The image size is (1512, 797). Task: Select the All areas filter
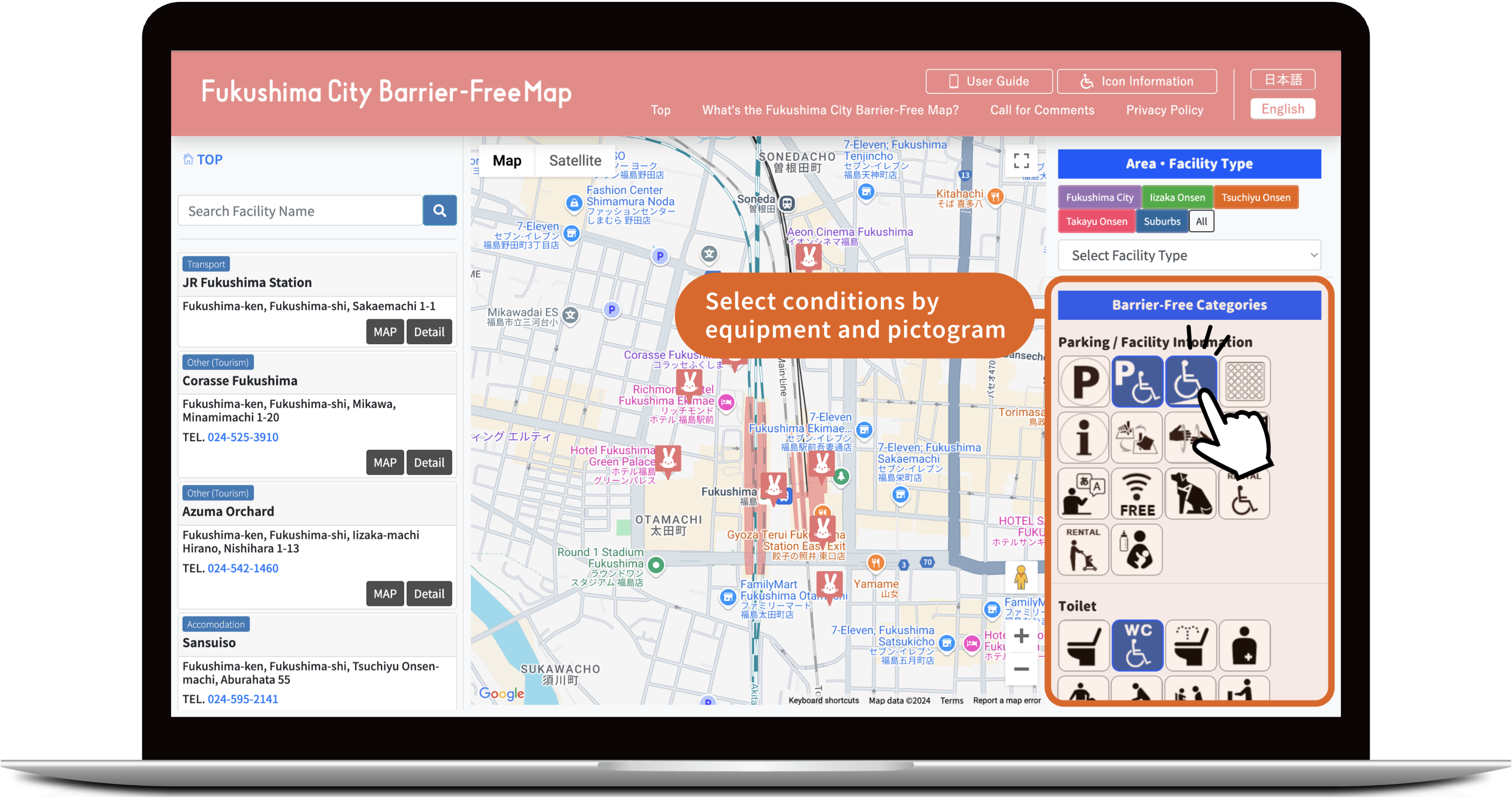pos(1202,221)
